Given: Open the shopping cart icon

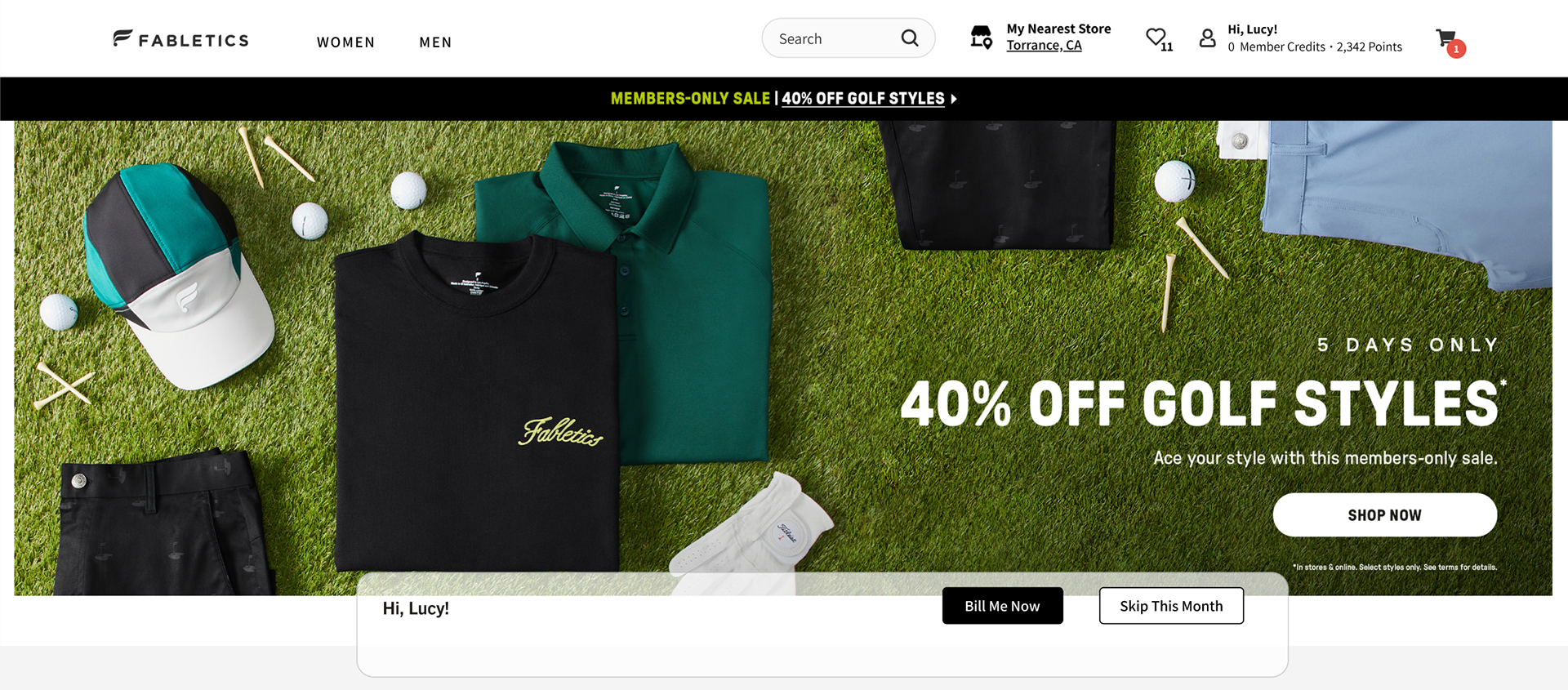Looking at the screenshot, I should tap(1446, 38).
